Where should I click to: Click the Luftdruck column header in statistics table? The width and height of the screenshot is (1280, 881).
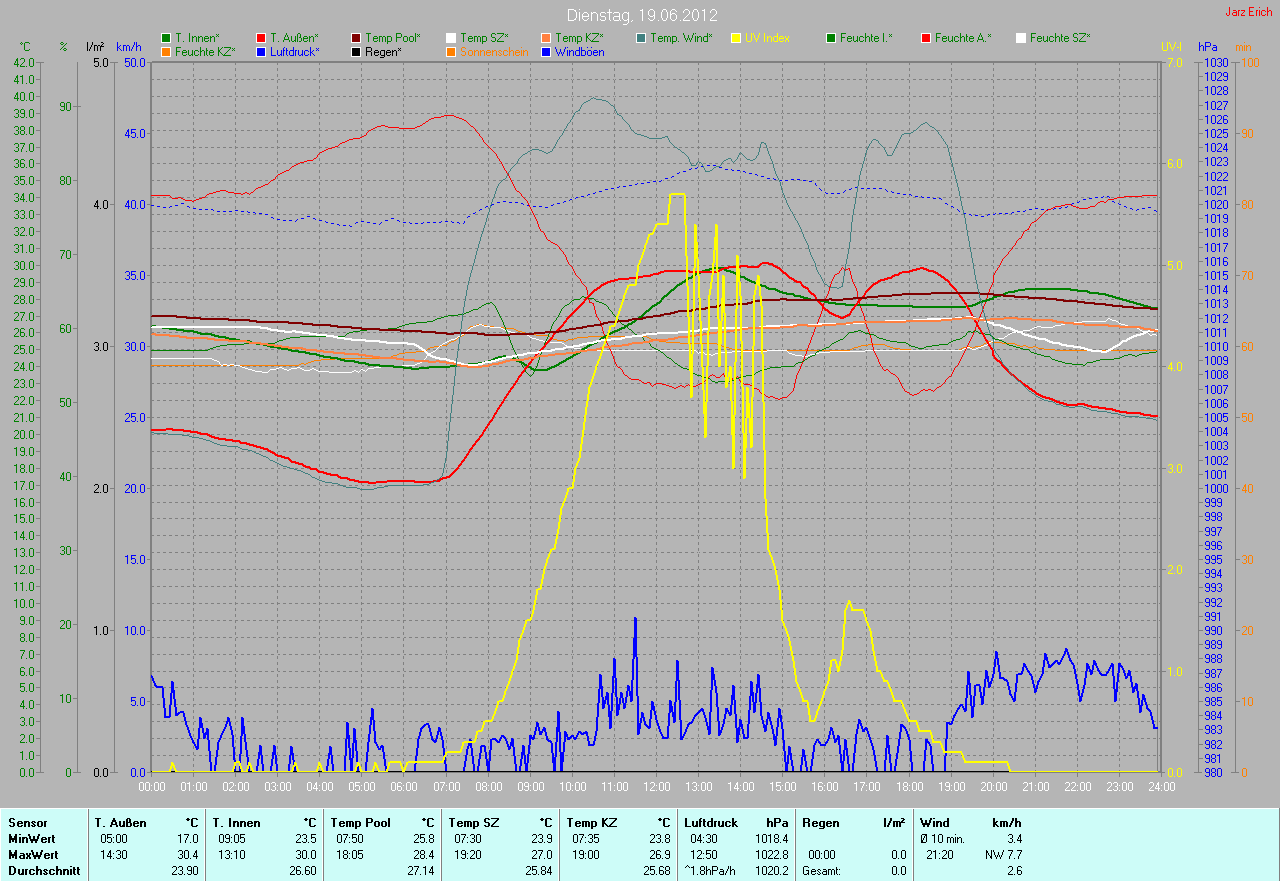pos(712,823)
